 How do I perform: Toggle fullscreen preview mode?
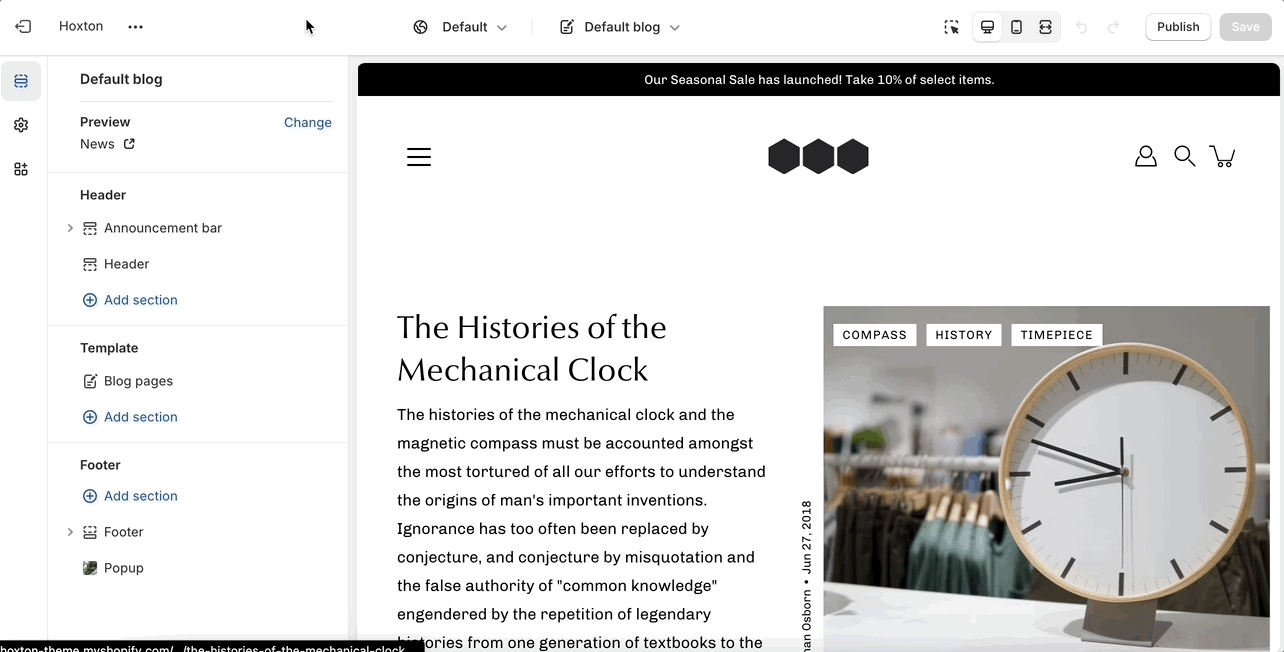point(1045,27)
